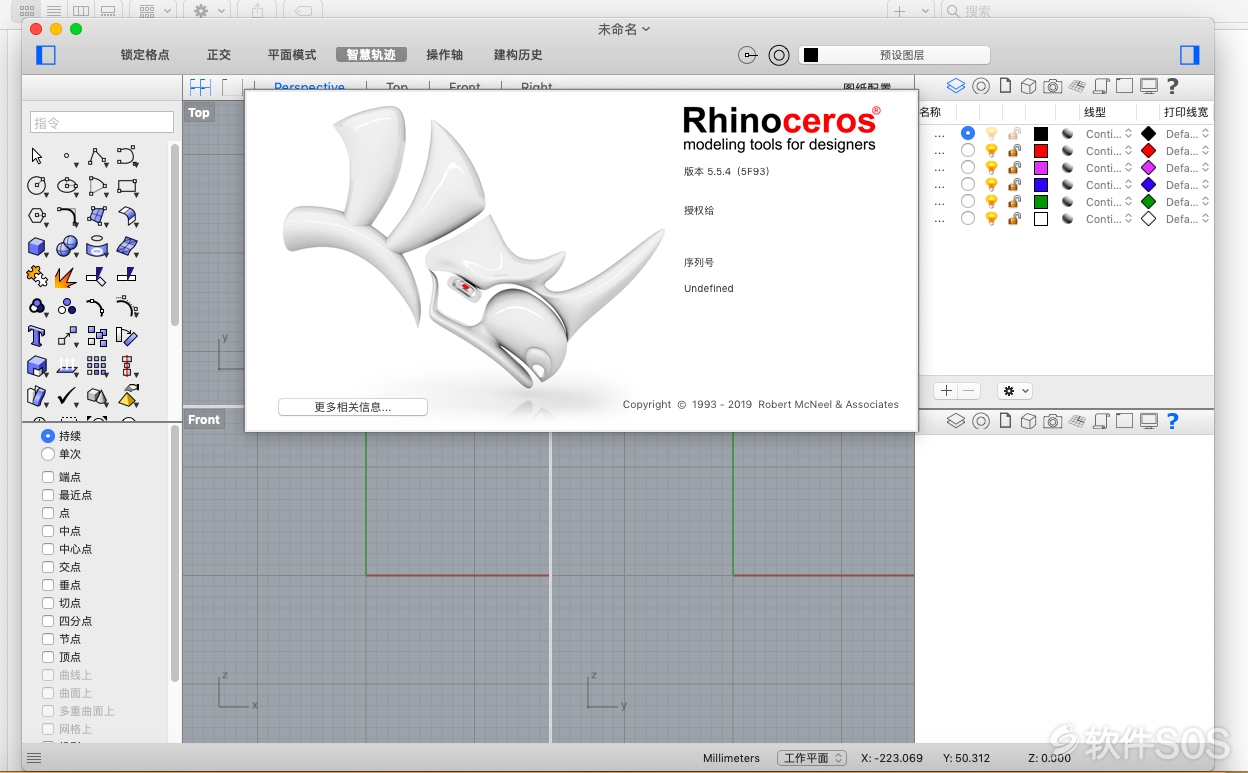
Task: Select the Text object tool
Action: [x=37, y=336]
